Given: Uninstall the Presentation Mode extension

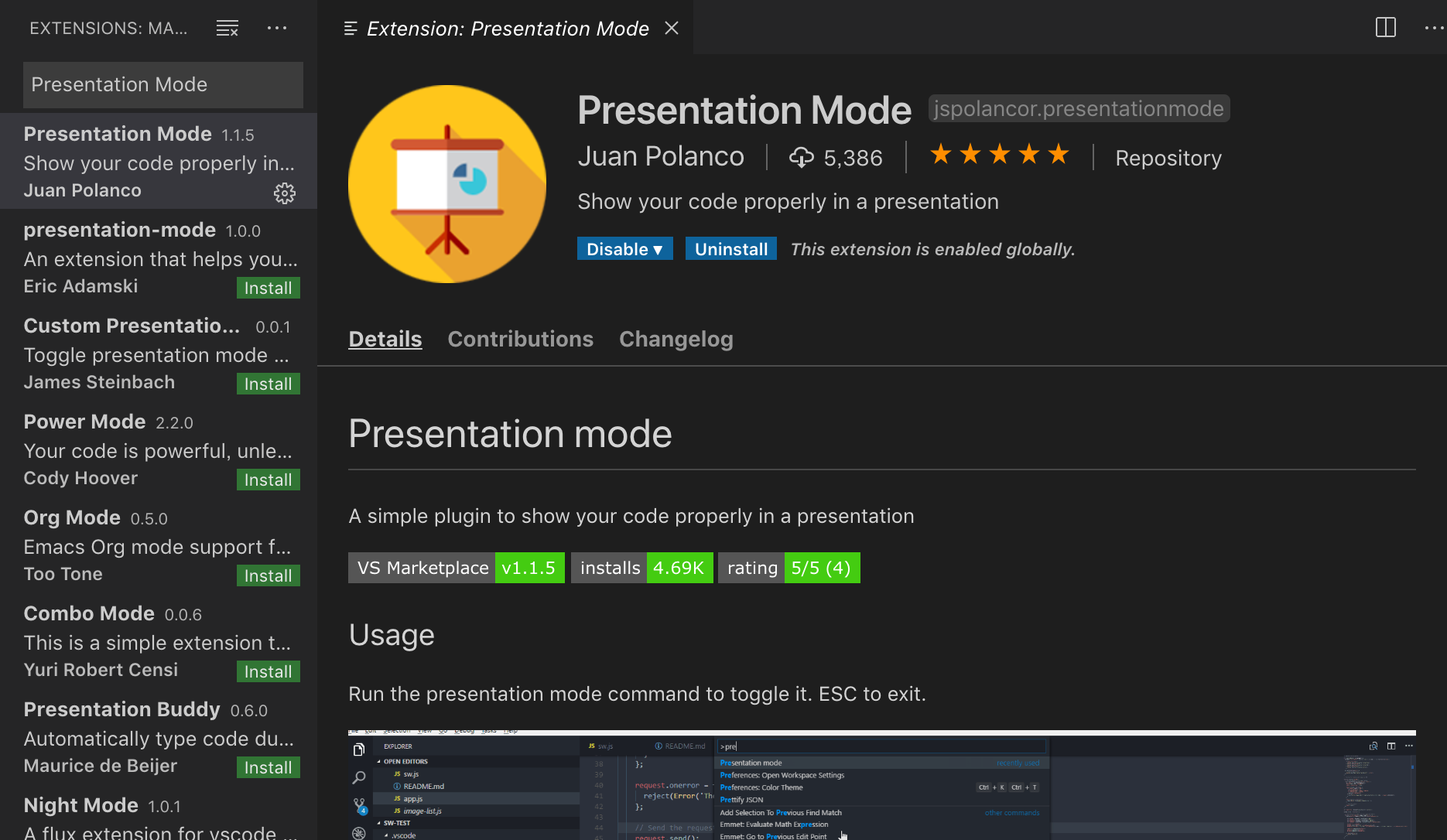Looking at the screenshot, I should [x=731, y=249].
